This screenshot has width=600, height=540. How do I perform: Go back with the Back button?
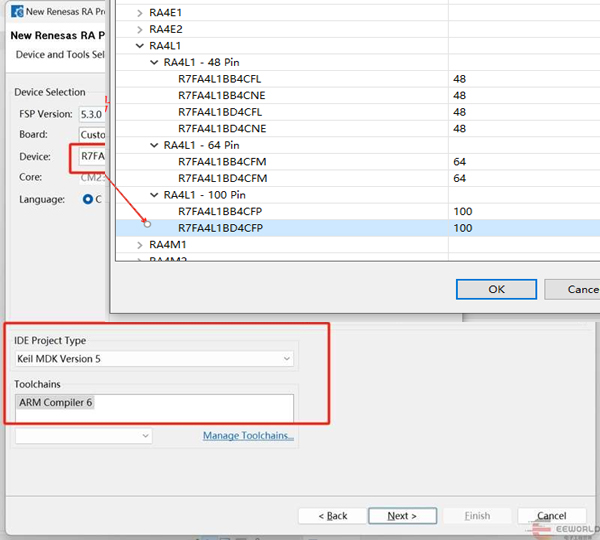[333, 516]
